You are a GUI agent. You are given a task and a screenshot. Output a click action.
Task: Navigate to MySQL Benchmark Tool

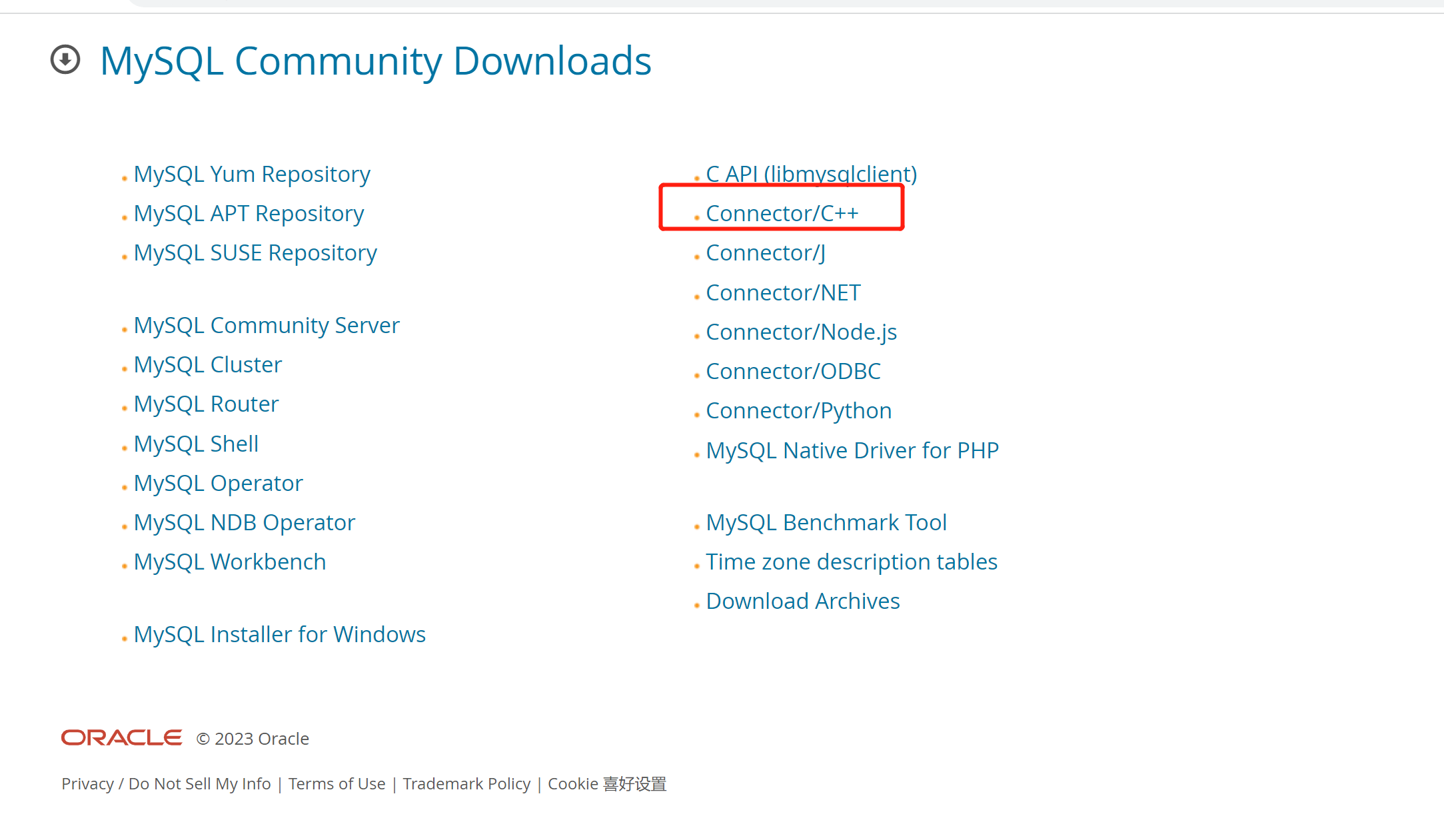[825, 521]
